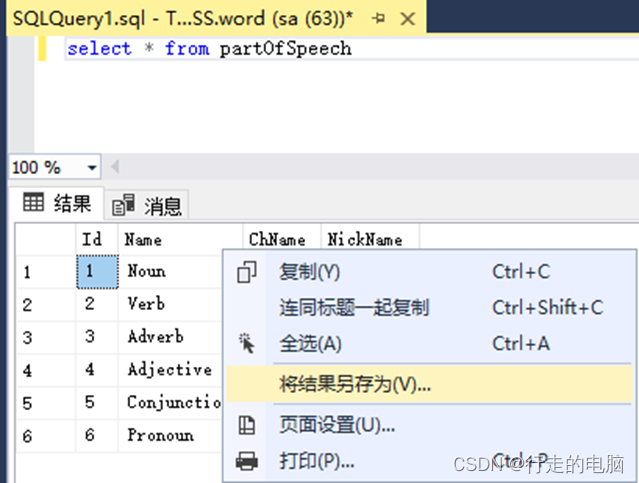This screenshot has height=483, width=639.
Task: Select Id cell with value 3
Action: 97,337
